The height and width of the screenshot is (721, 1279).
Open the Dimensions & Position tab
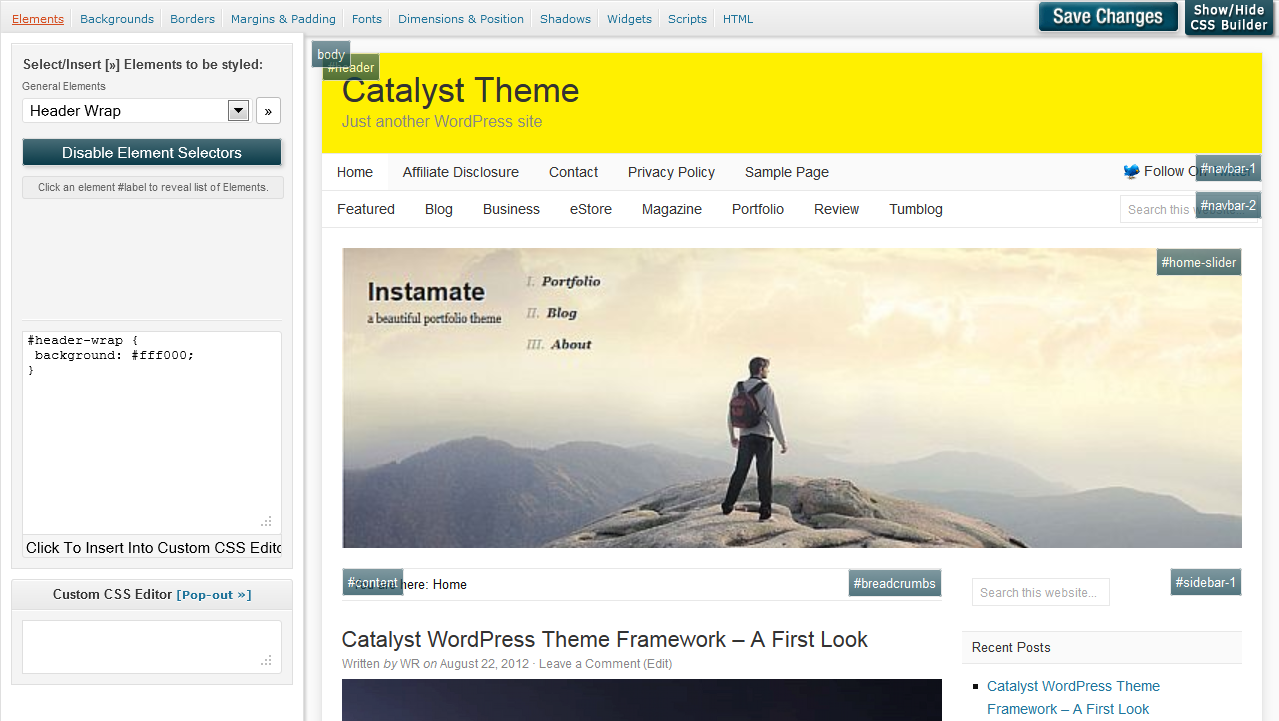click(461, 19)
